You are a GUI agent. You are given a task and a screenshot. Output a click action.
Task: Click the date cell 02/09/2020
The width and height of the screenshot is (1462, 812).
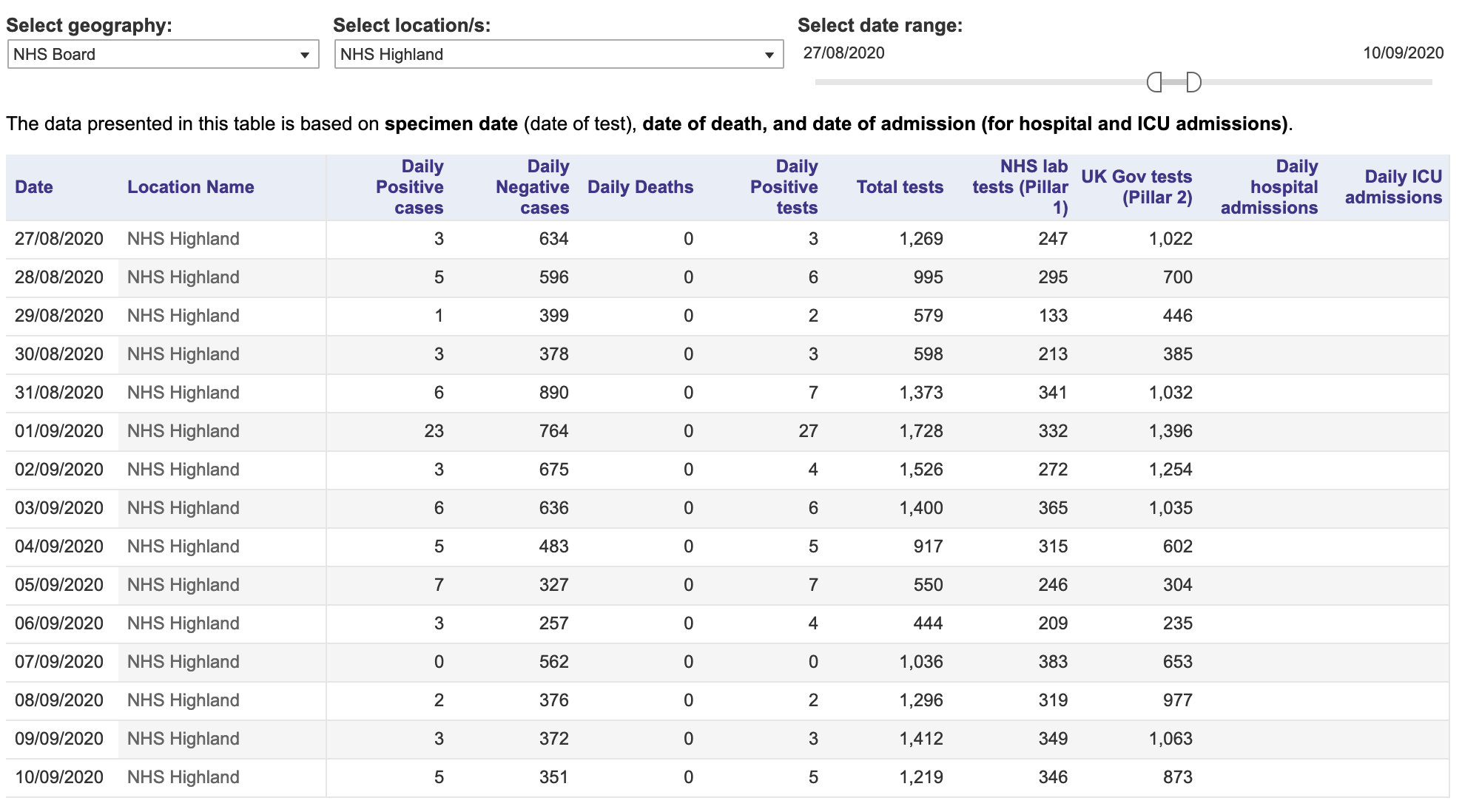point(59,470)
